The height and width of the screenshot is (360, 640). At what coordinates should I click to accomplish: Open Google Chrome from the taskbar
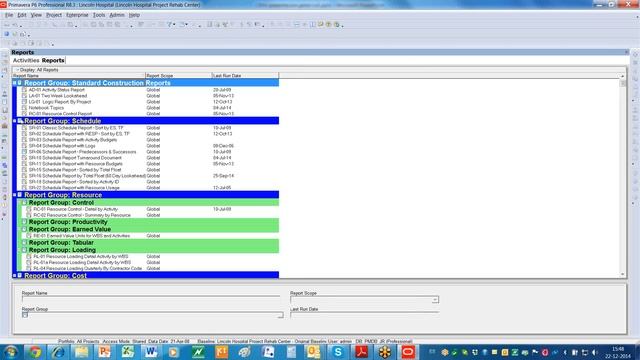(35, 352)
